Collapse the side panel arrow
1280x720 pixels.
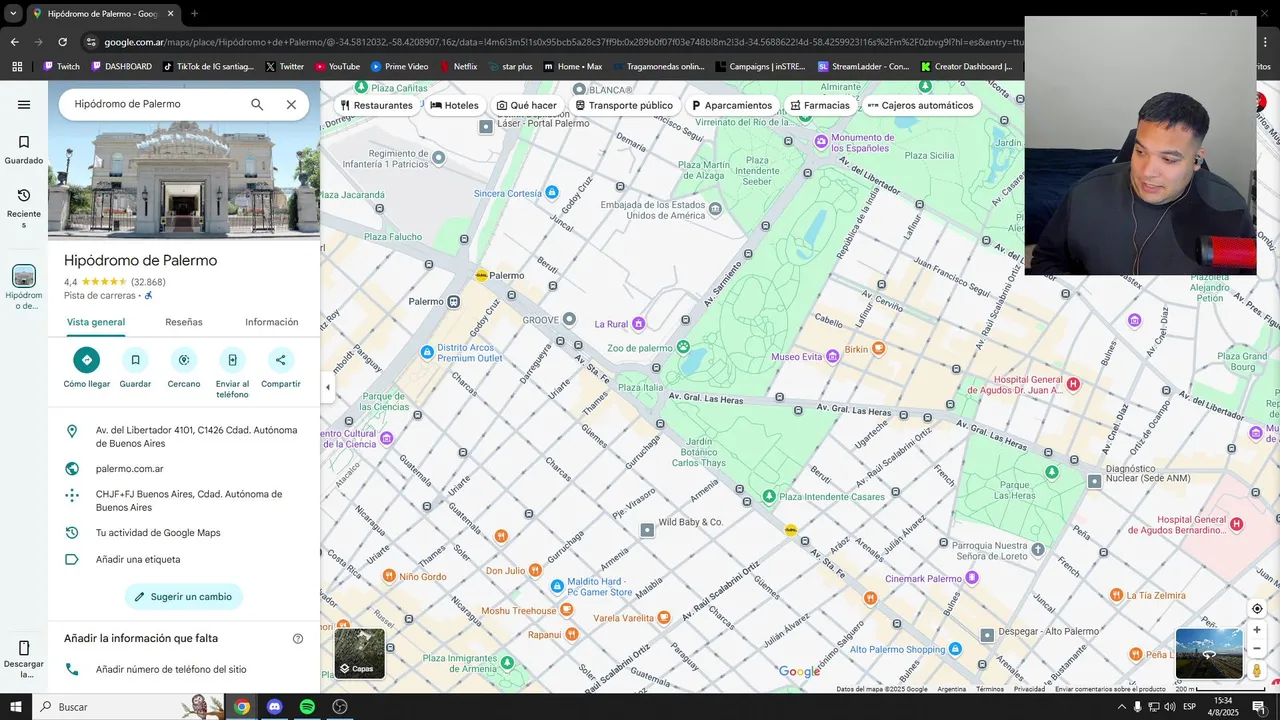pos(328,388)
